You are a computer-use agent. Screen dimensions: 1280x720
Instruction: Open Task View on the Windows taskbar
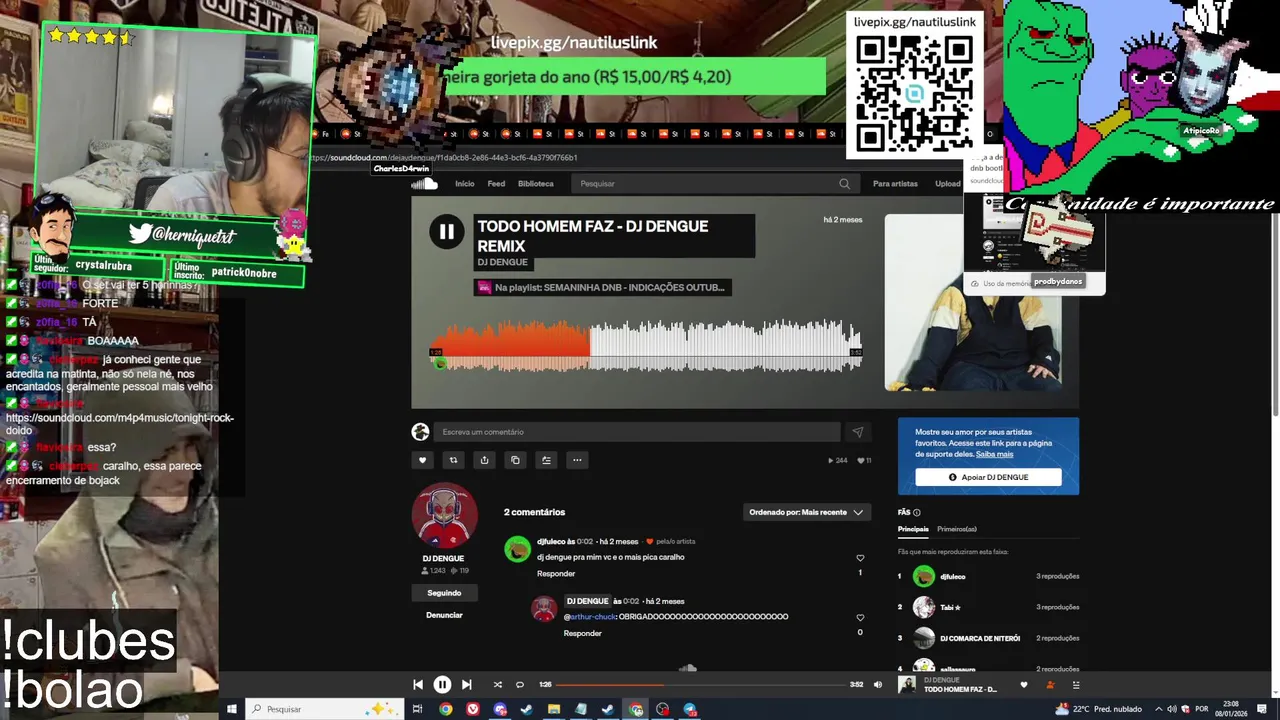point(418,709)
